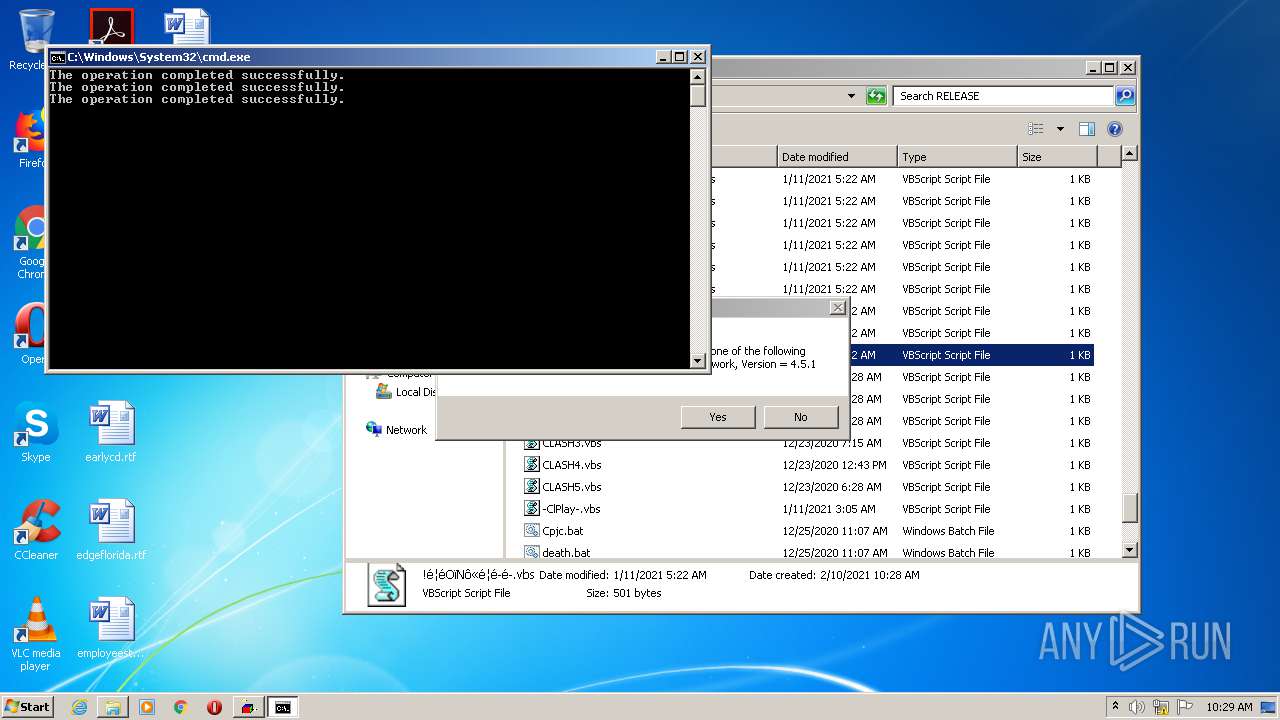This screenshot has width=1280, height=720.
Task: Open earlycd.rtf document on desktop
Action: [x=111, y=433]
